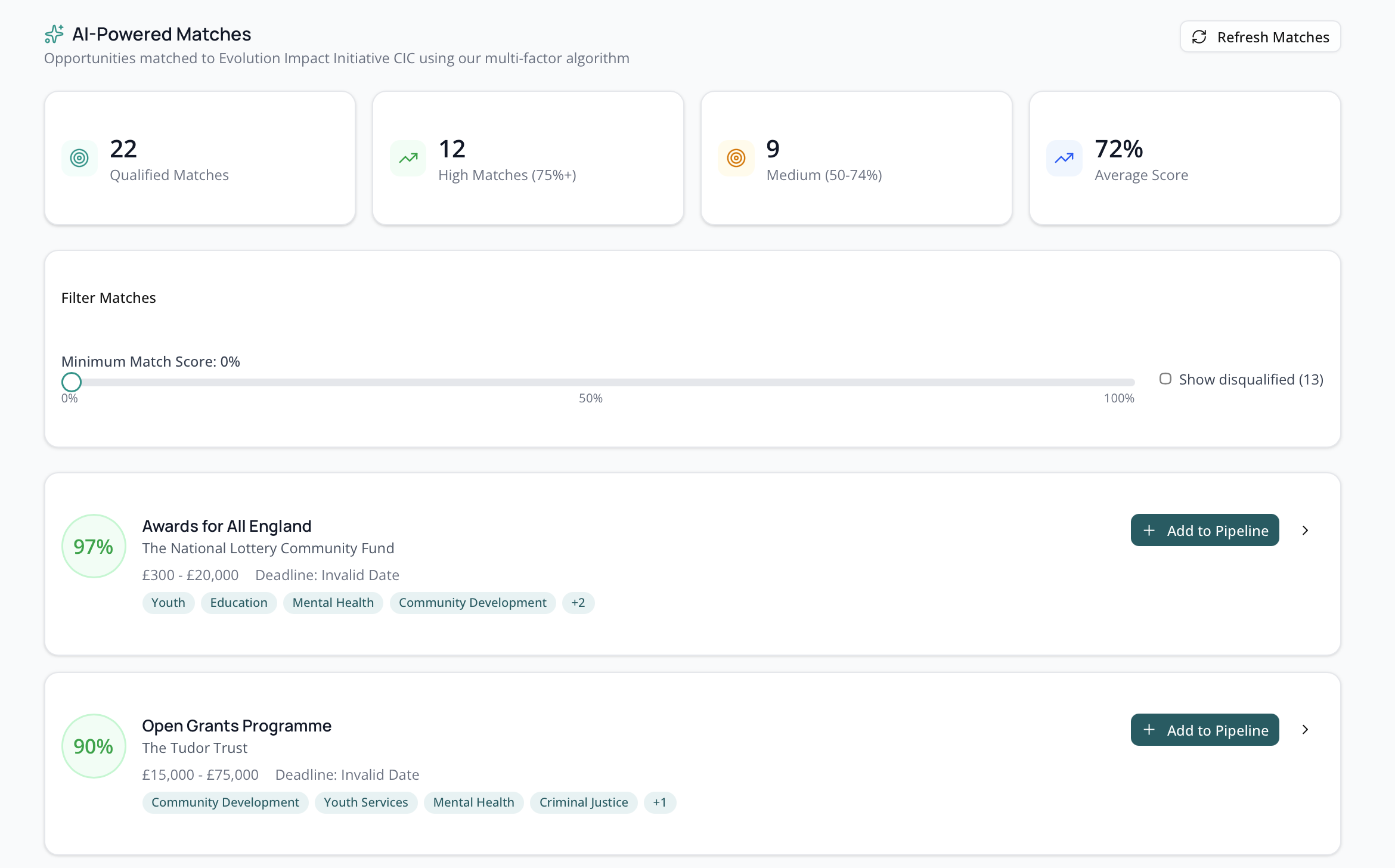This screenshot has width=1395, height=868.
Task: Click the green trending-up High Matches icon
Action: pos(408,158)
